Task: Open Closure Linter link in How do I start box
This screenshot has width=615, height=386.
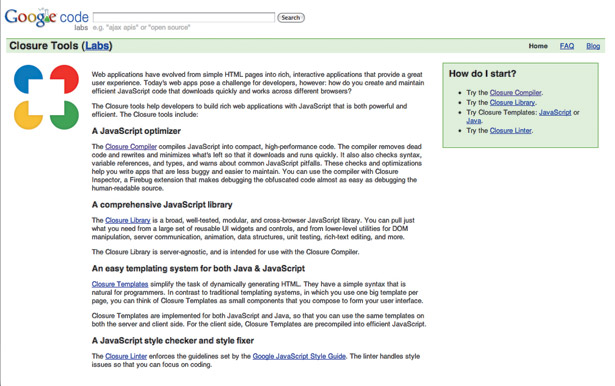Action: [511, 130]
